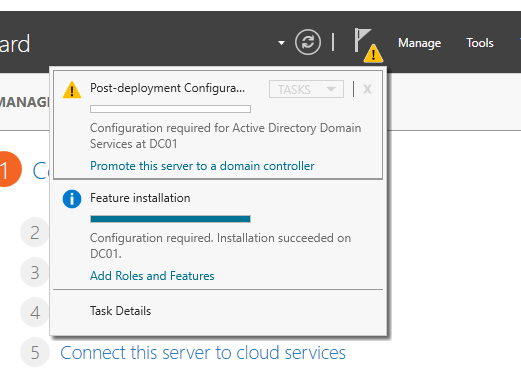Open the Manage menu
The height and width of the screenshot is (379, 521).
coord(419,43)
